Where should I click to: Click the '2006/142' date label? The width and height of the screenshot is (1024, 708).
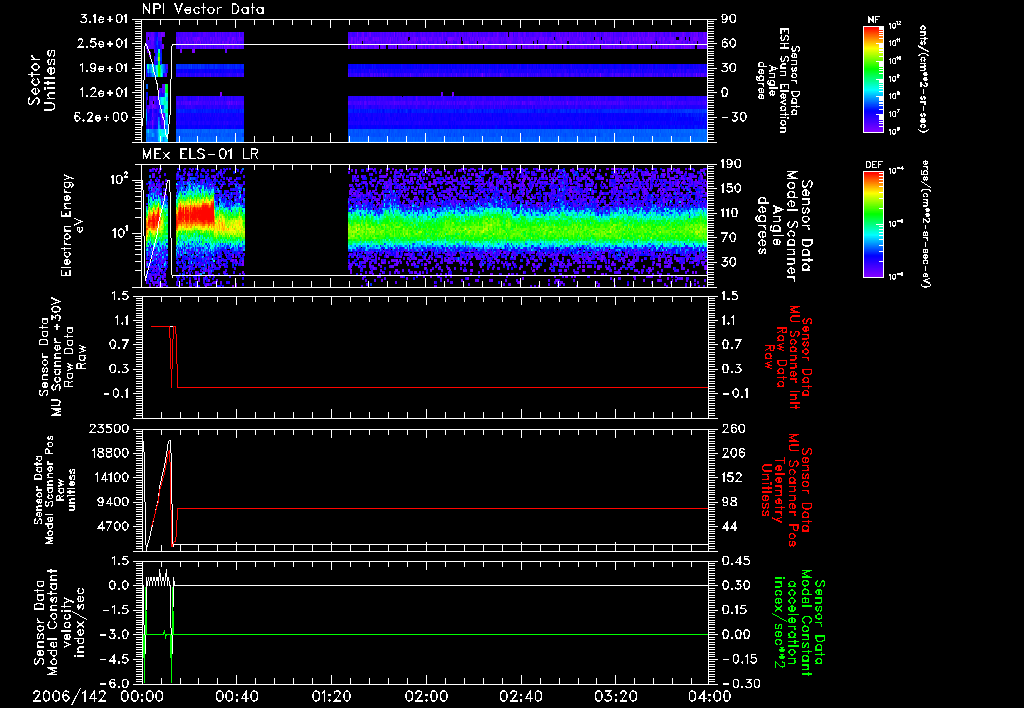69,696
